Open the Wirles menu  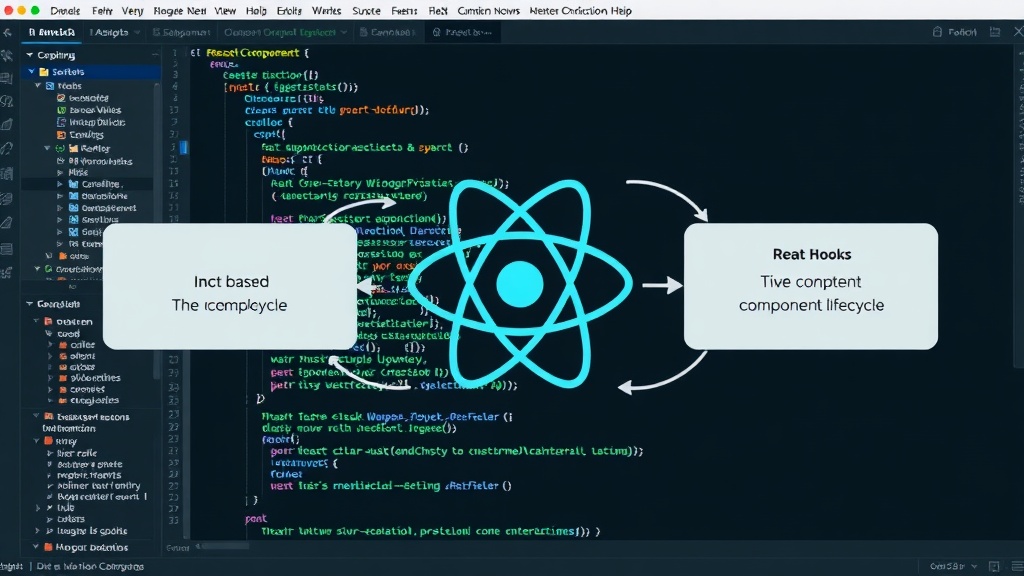tap(326, 10)
